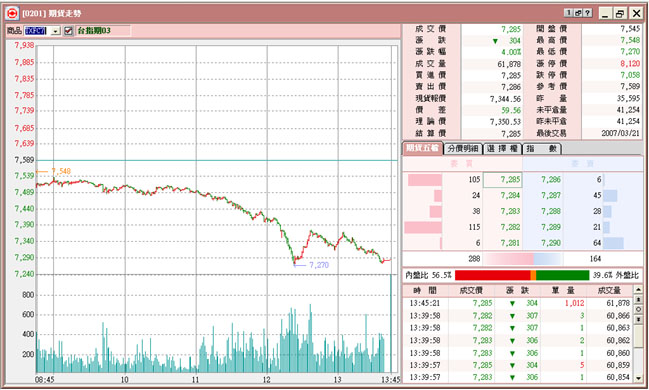Viewport: 649px width, 390px height.
Task: Toggle the checkbox beside 台指期03
Action: 68,31
